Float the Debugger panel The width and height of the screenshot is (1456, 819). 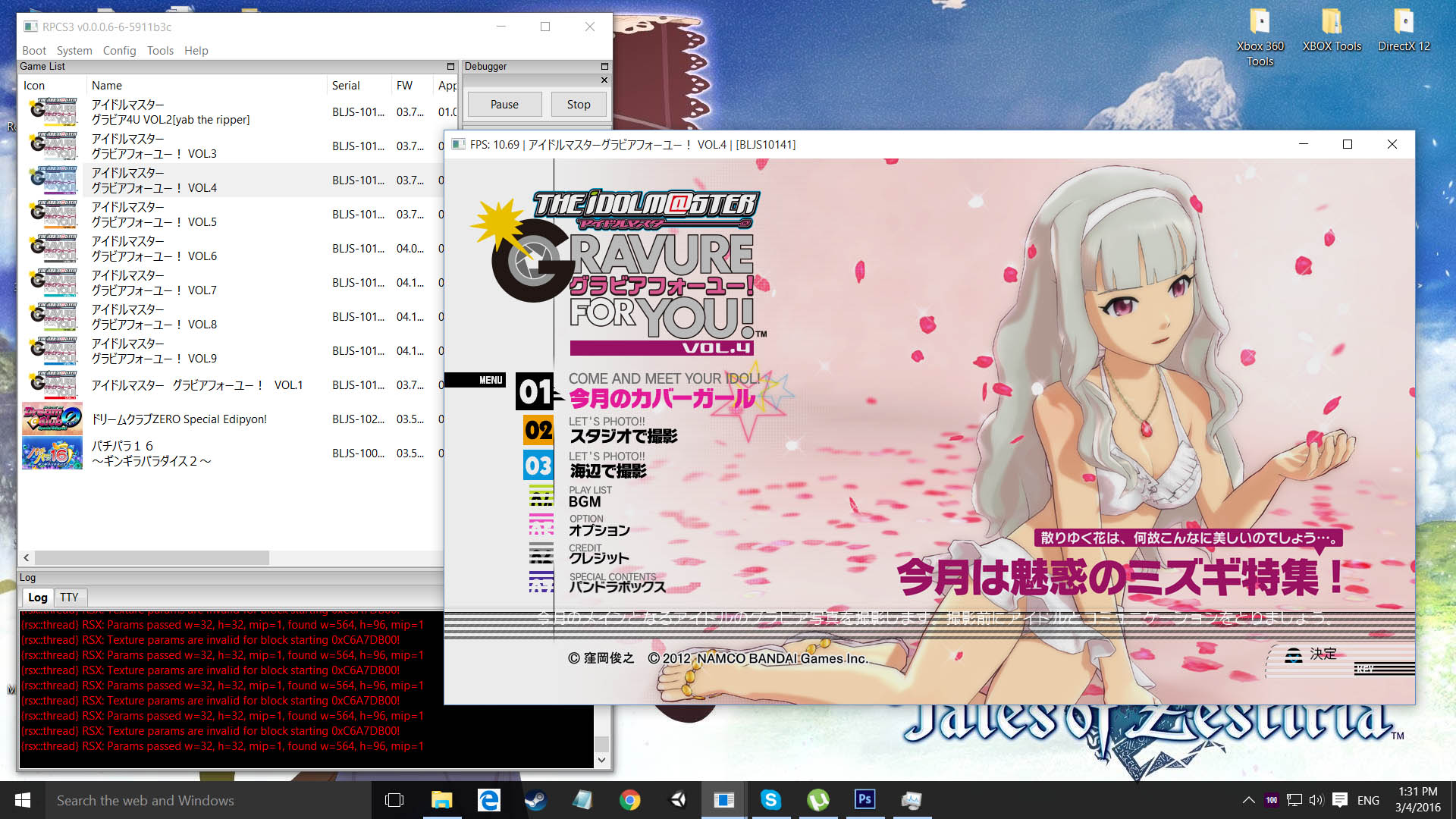click(x=604, y=67)
